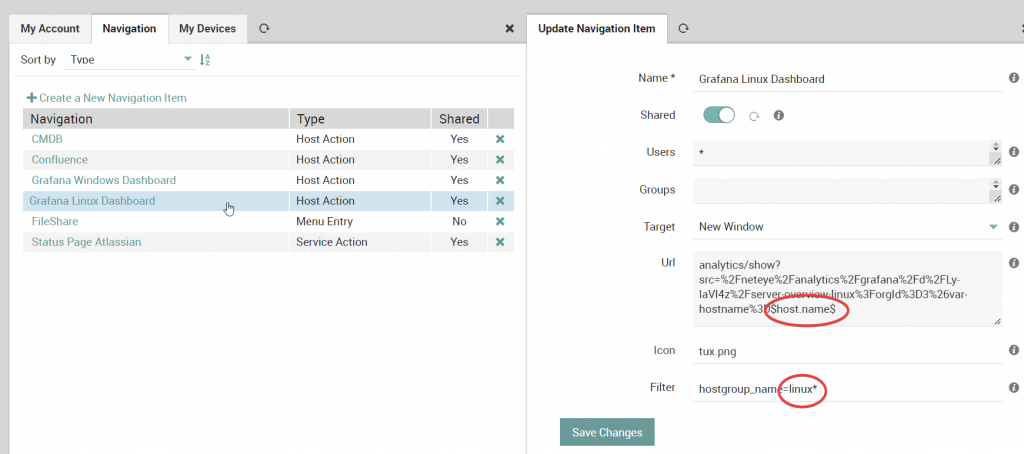Remove Grafana Linux Dashboard item
Screen dimensions: 1024x454
[x=500, y=201]
